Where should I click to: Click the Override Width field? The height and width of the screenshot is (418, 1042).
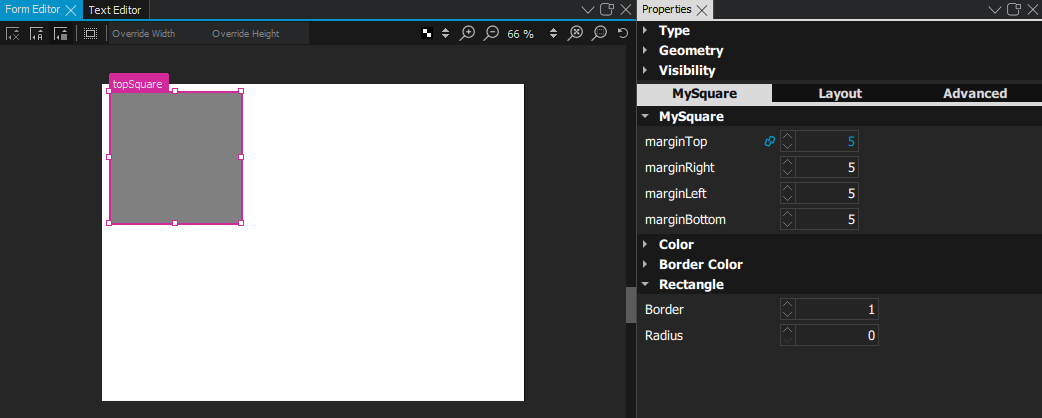coord(158,34)
